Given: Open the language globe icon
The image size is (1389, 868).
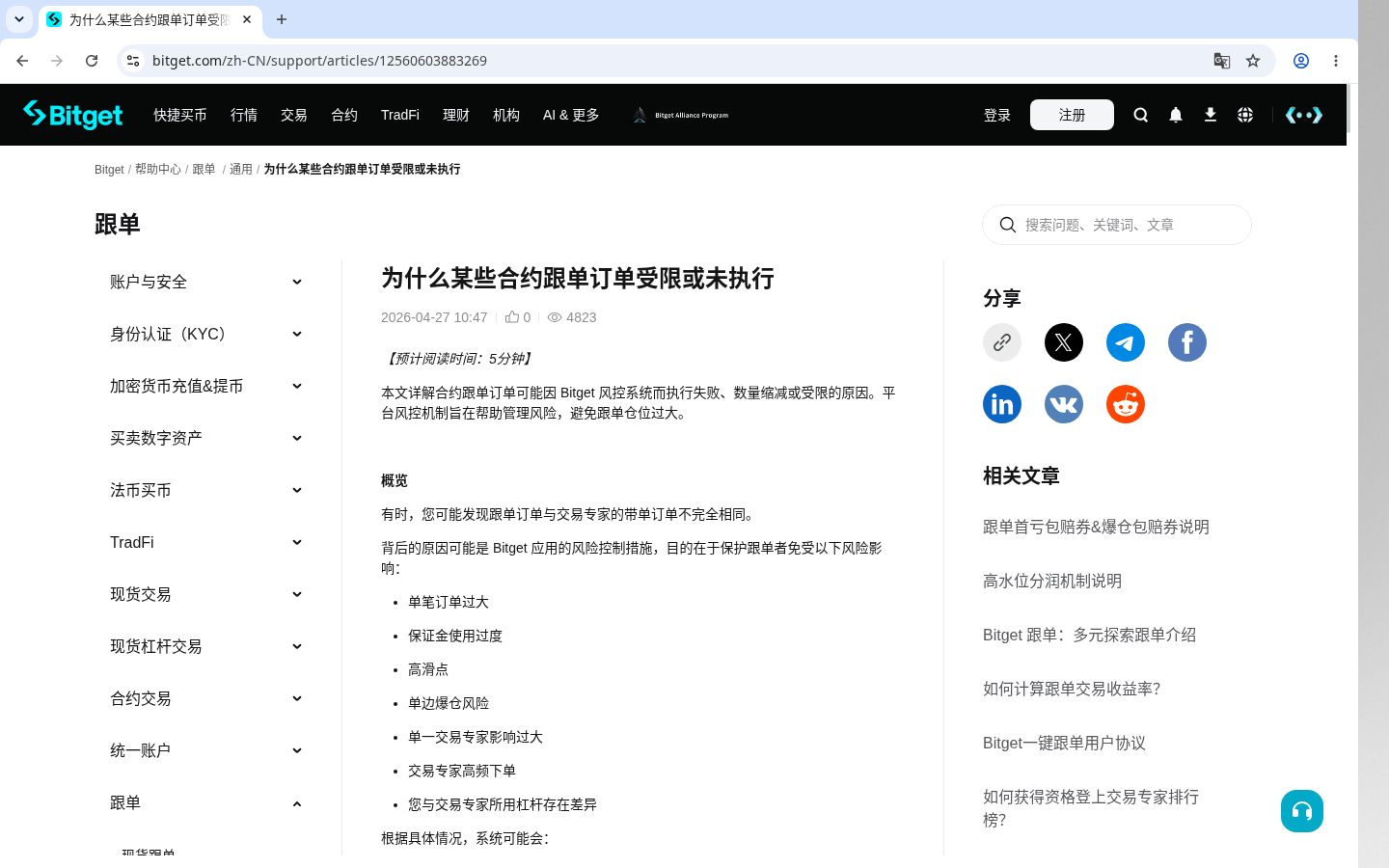Looking at the screenshot, I should (x=1244, y=115).
